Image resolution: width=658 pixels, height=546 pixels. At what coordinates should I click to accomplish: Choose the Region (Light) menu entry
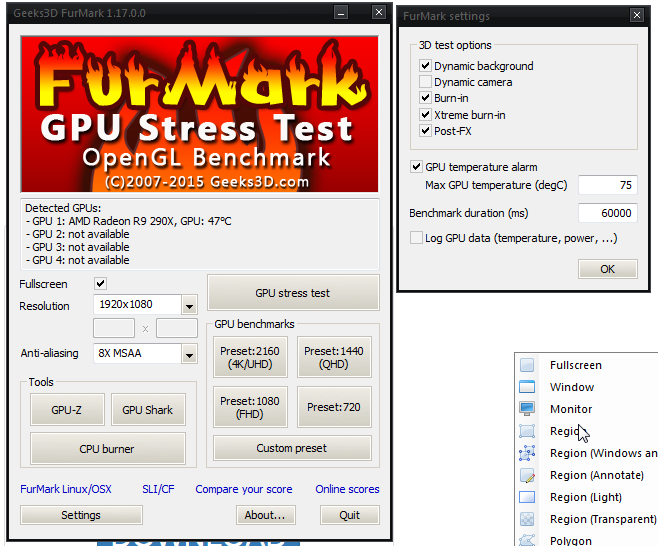tap(586, 497)
